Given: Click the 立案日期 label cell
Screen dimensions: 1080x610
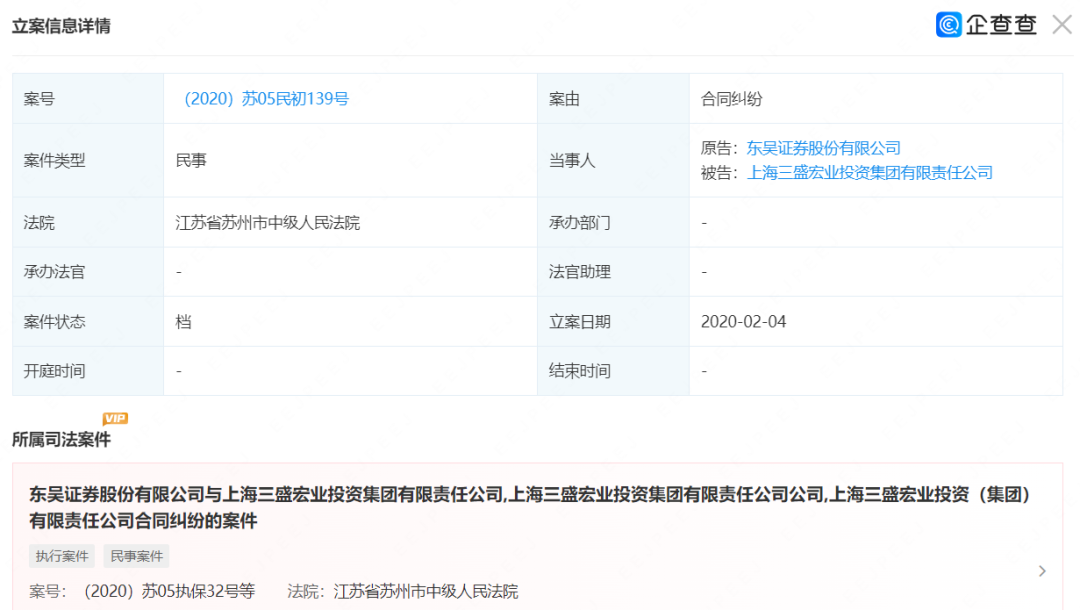Looking at the screenshot, I should tap(613, 322).
